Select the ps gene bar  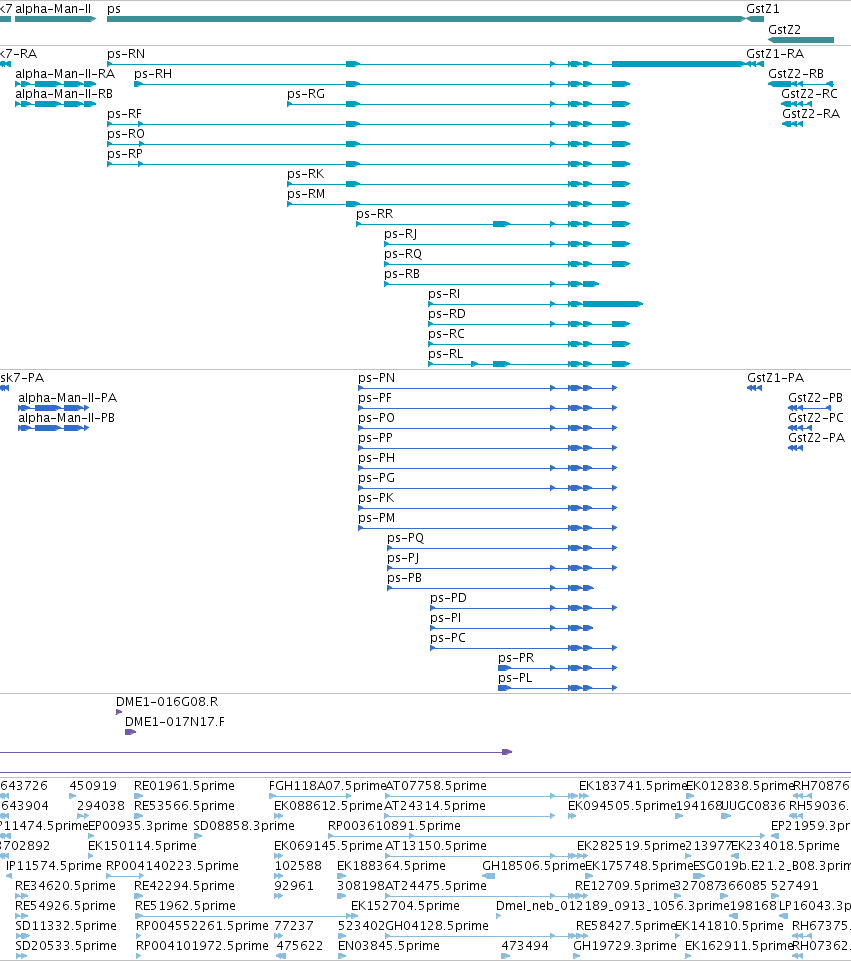tap(426, 19)
